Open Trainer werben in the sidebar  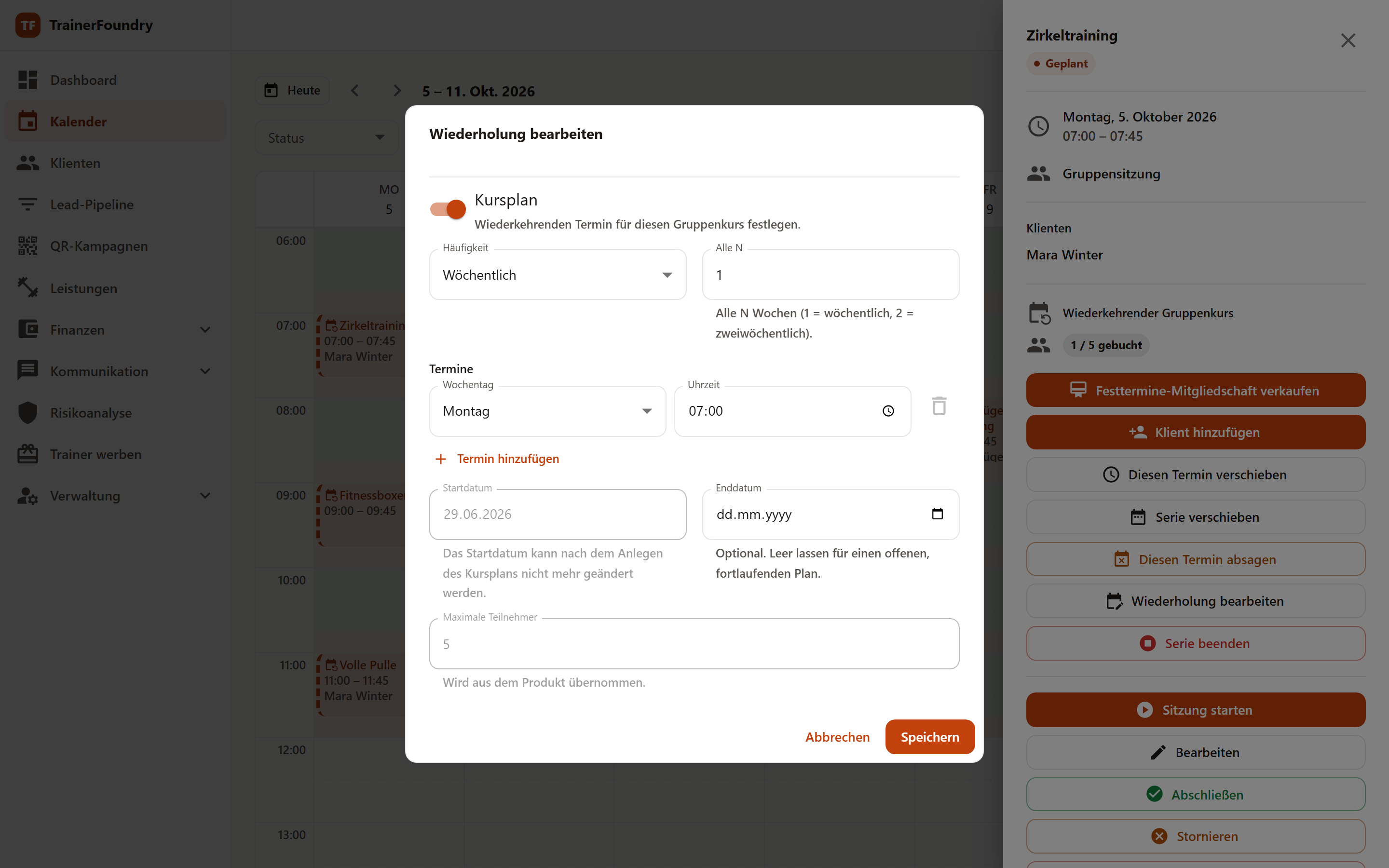coord(115,454)
